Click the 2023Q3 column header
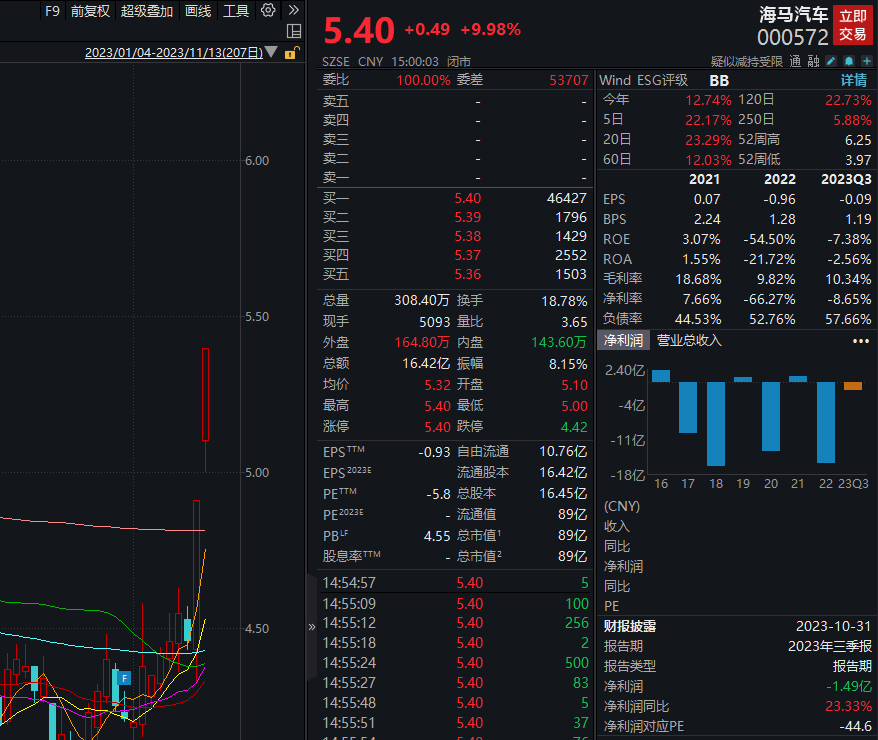The image size is (878, 740). pyautogui.click(x=846, y=179)
